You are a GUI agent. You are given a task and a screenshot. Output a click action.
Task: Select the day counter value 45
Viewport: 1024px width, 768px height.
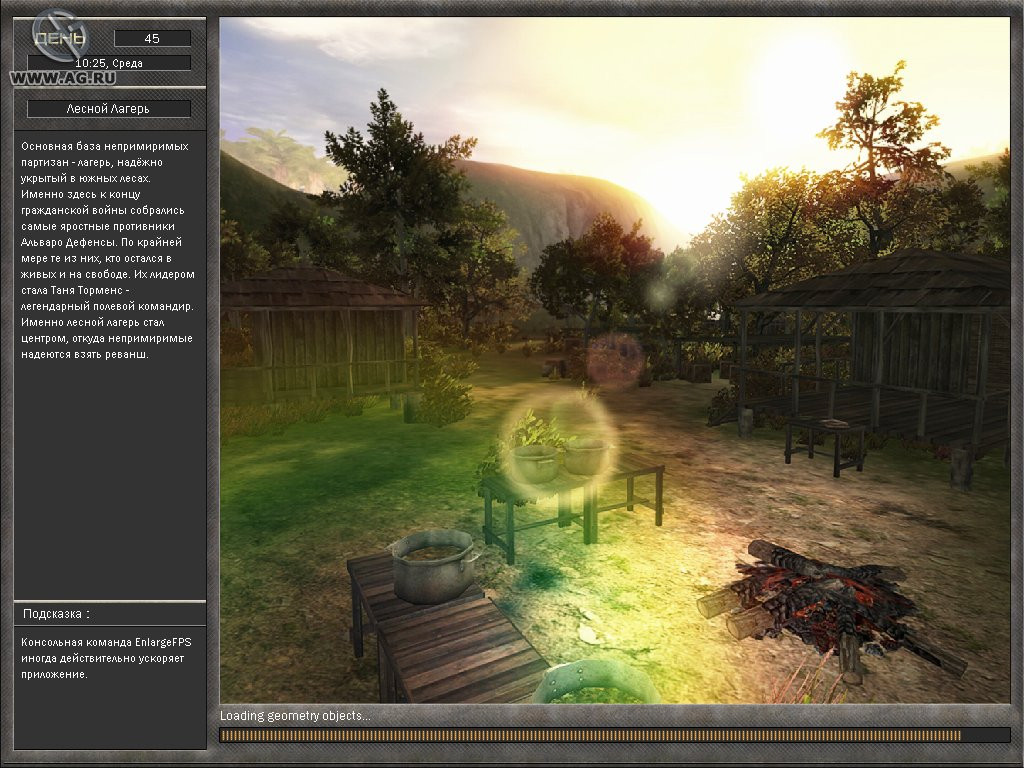(x=152, y=39)
